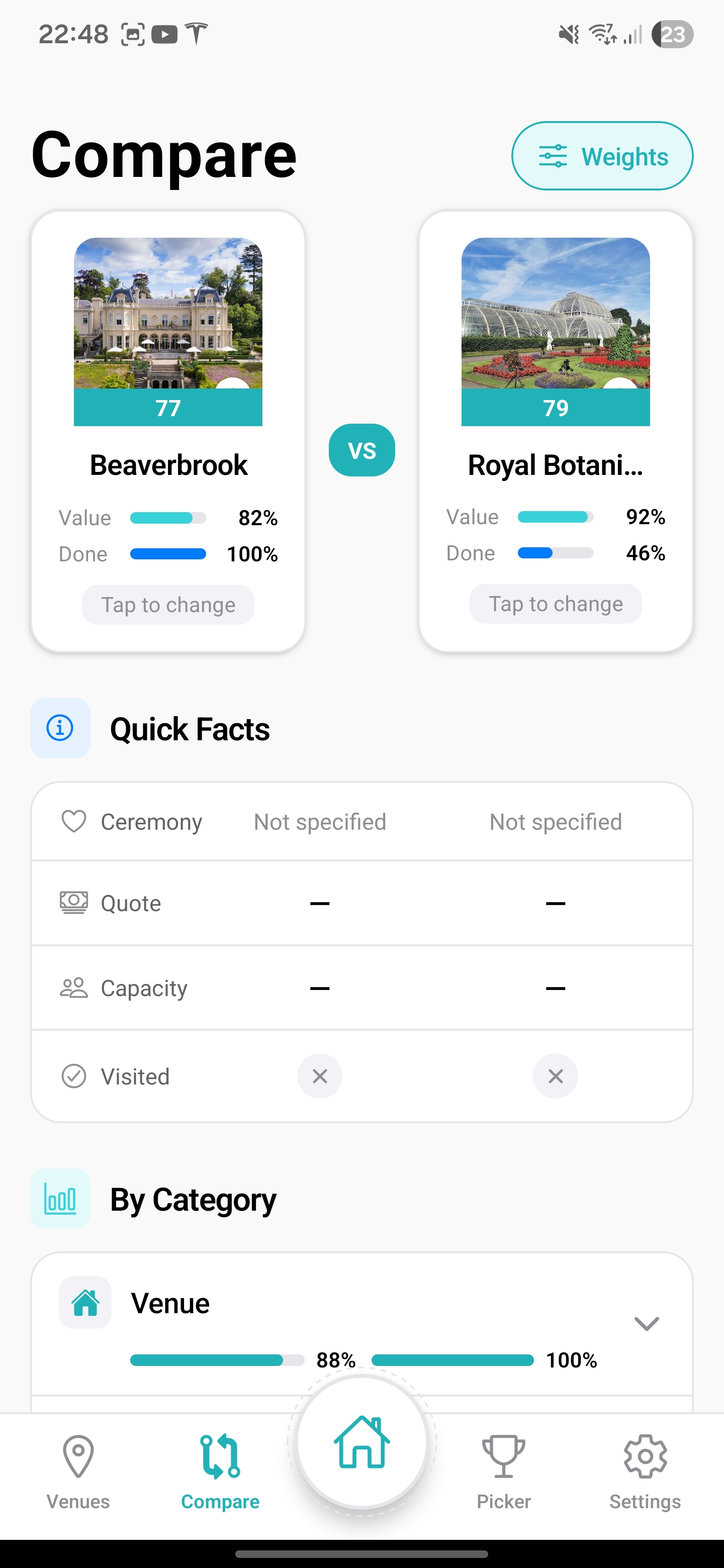Go to center home button
The height and width of the screenshot is (1568, 724).
(361, 1441)
